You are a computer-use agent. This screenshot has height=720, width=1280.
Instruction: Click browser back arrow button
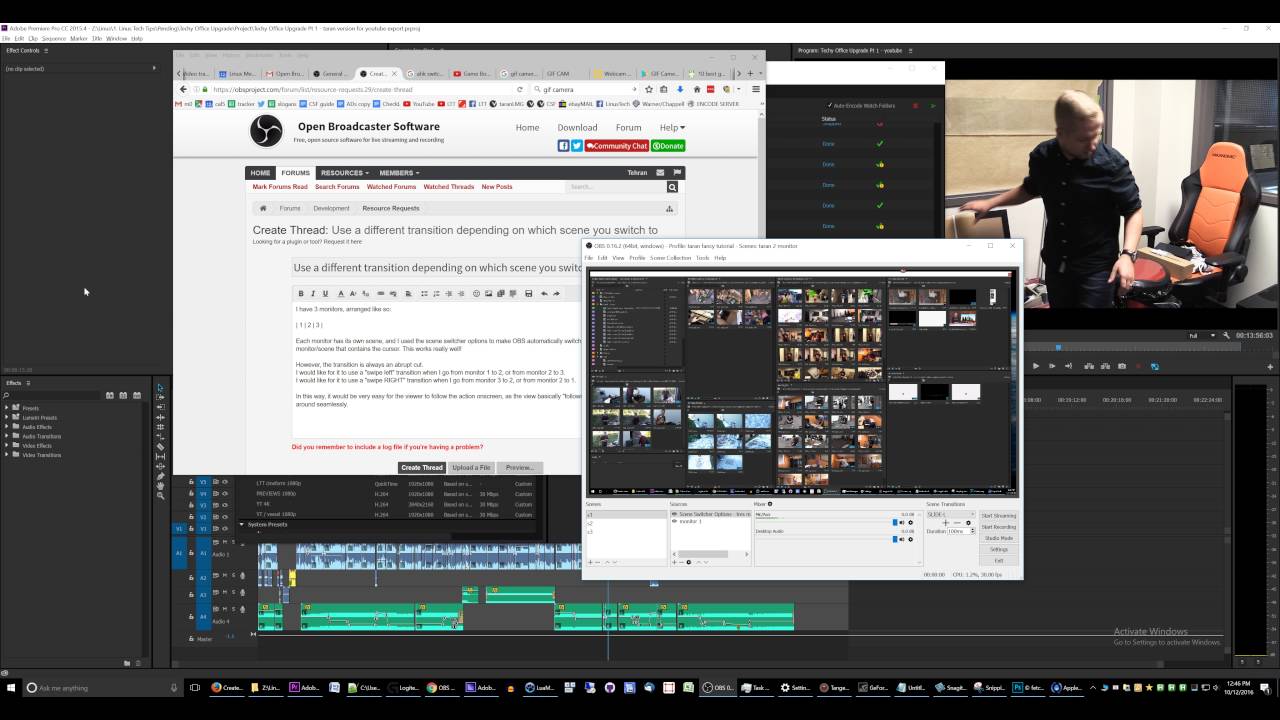point(183,89)
